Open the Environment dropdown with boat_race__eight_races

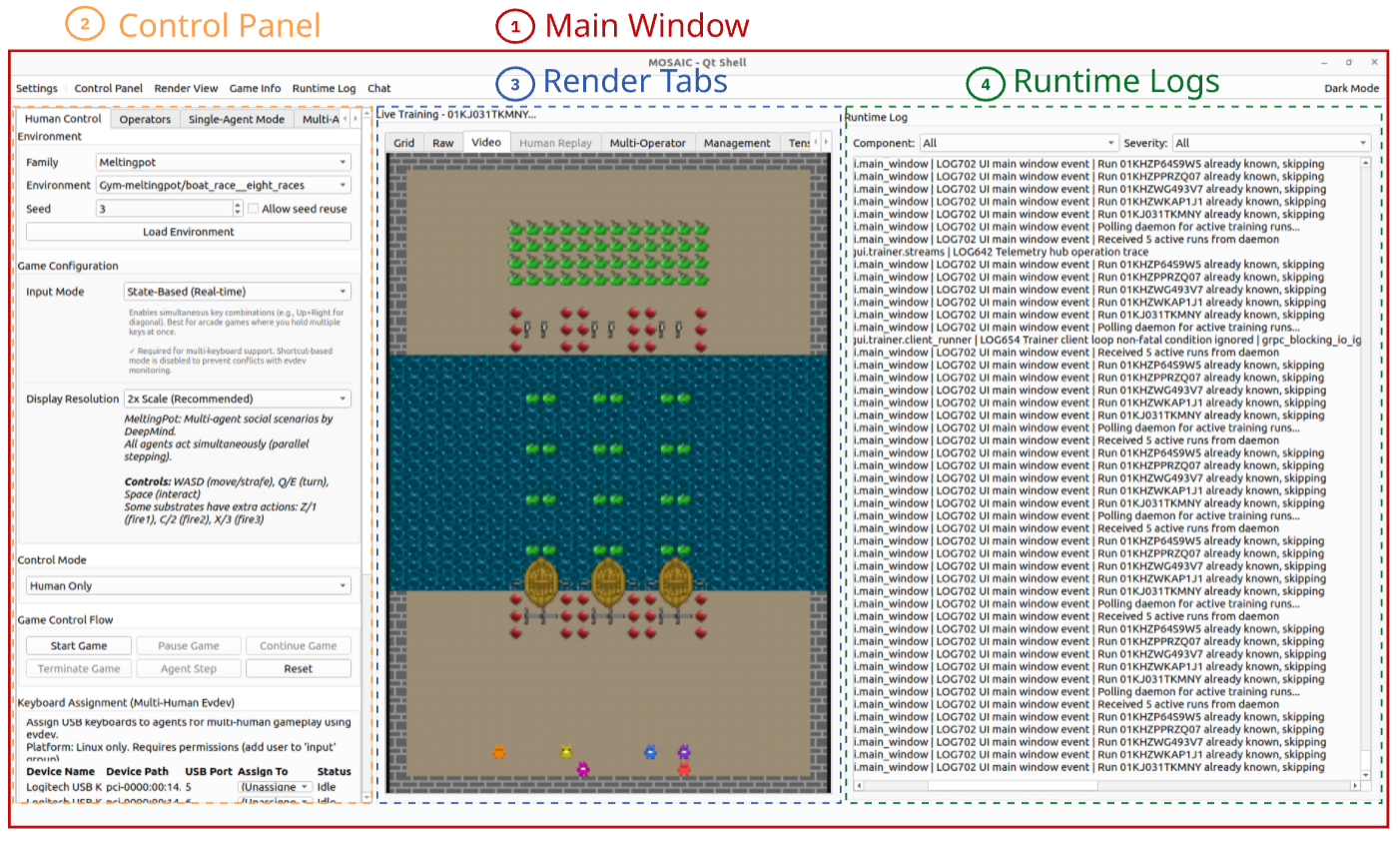(x=224, y=185)
